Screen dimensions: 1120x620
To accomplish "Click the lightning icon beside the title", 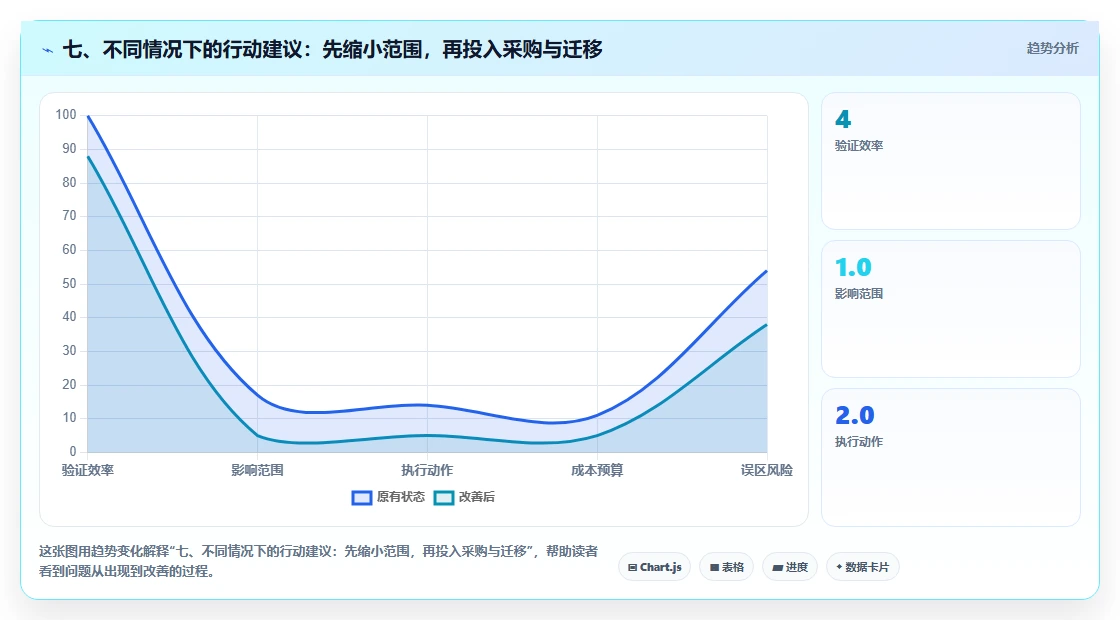I will (x=48, y=50).
